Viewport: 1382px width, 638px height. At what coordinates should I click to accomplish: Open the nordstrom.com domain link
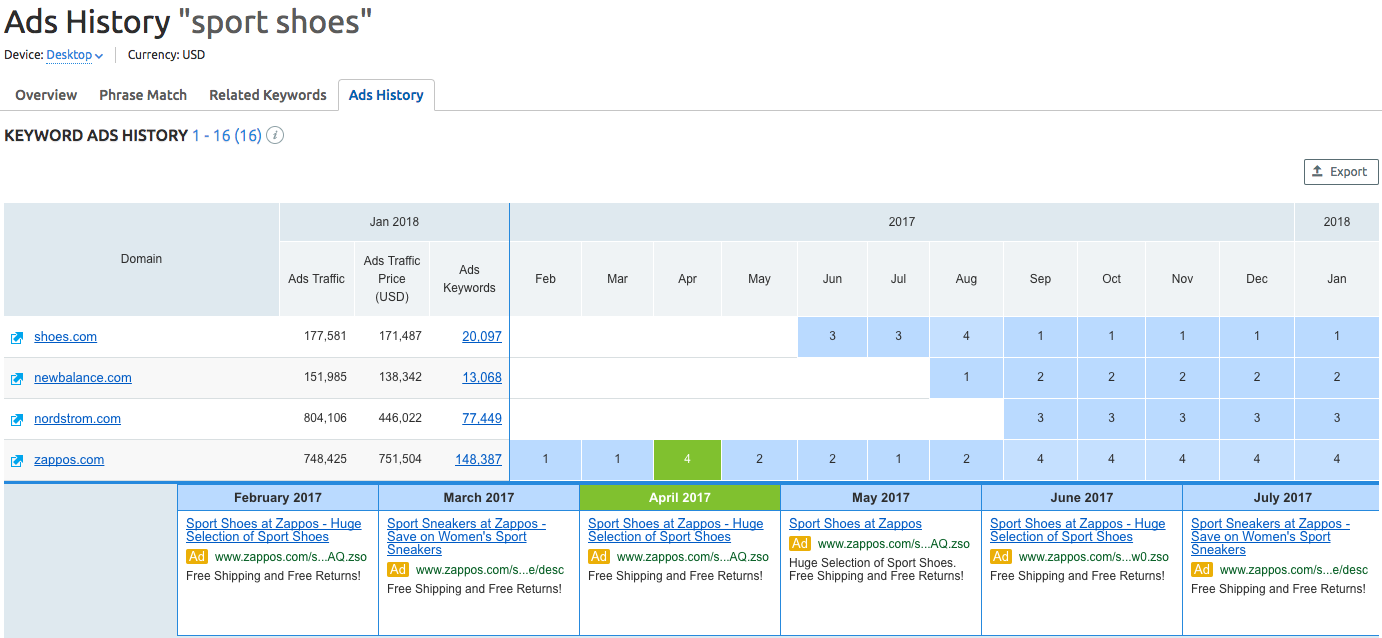click(x=77, y=419)
